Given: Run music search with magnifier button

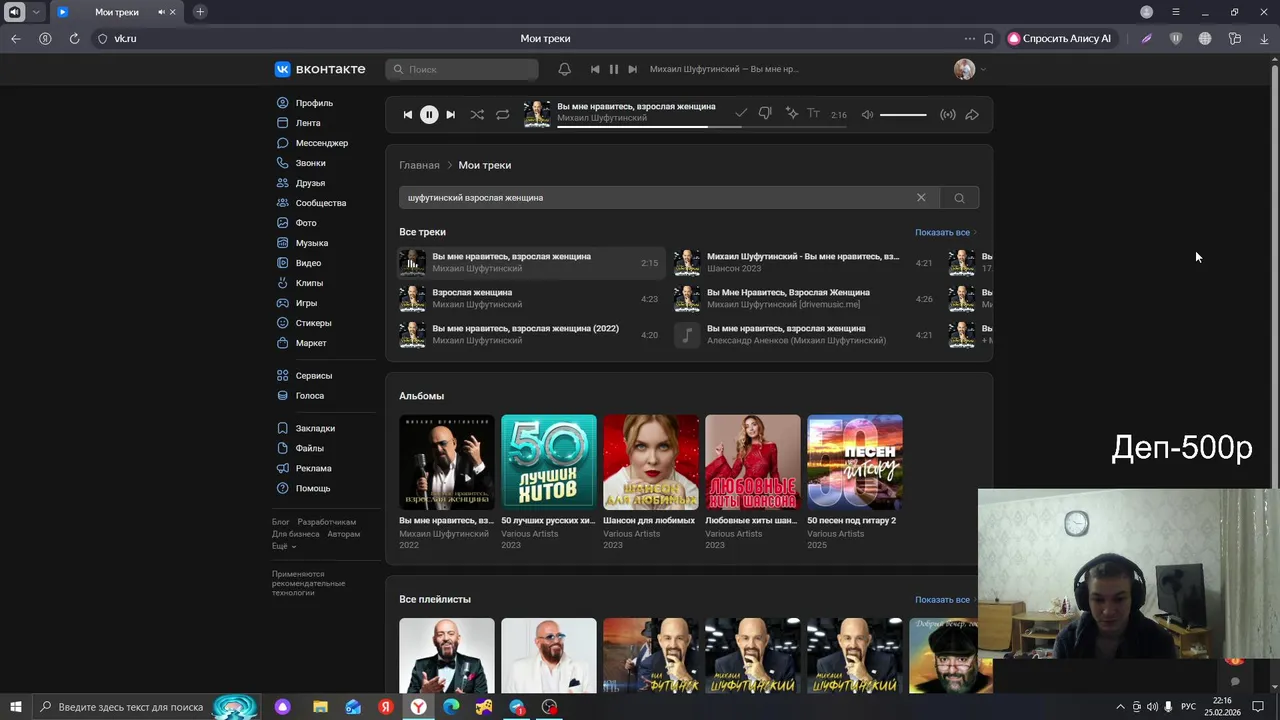Looking at the screenshot, I should tap(959, 197).
